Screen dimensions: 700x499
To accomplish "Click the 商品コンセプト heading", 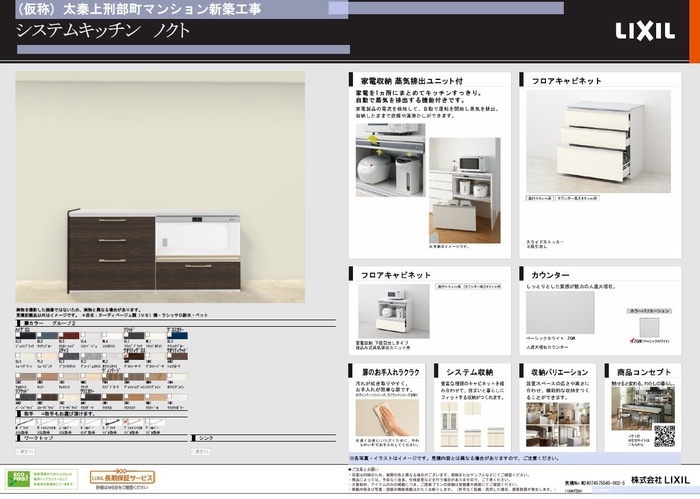I will pos(644,372).
